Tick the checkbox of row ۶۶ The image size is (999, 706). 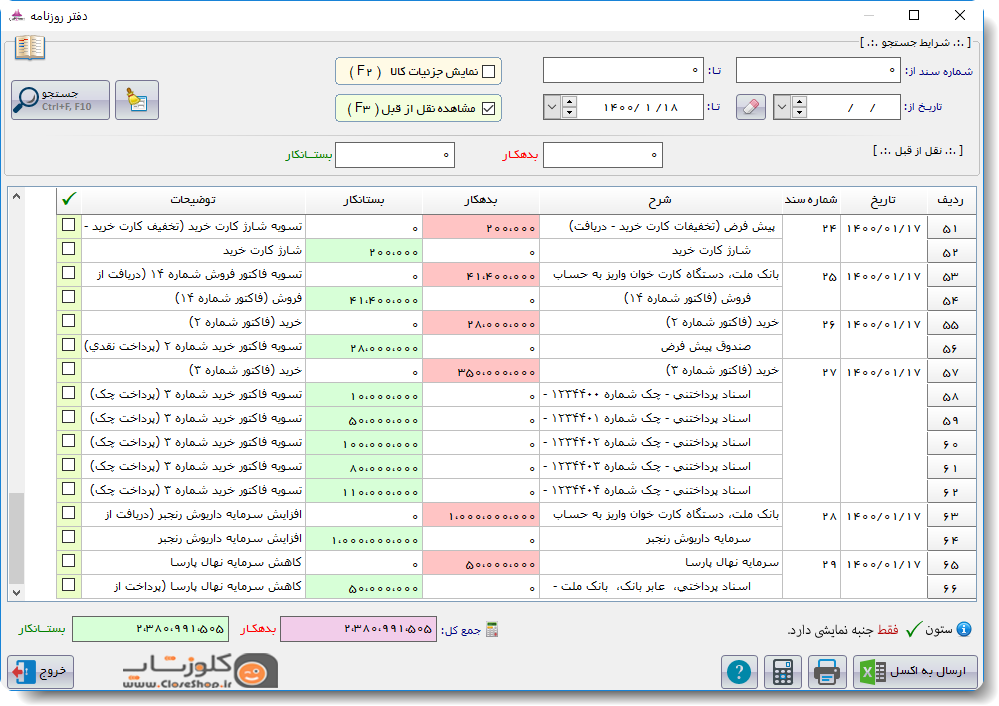tap(69, 585)
